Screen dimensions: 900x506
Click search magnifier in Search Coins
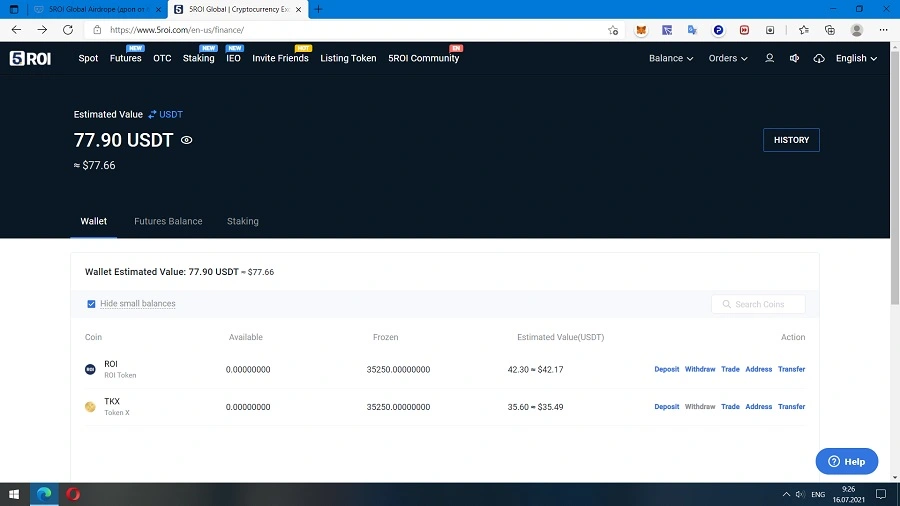click(727, 304)
